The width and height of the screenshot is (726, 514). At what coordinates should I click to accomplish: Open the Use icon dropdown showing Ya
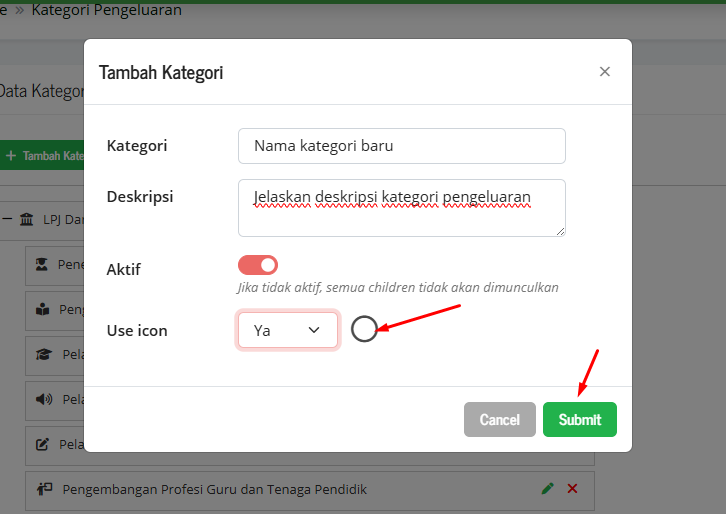coord(288,330)
